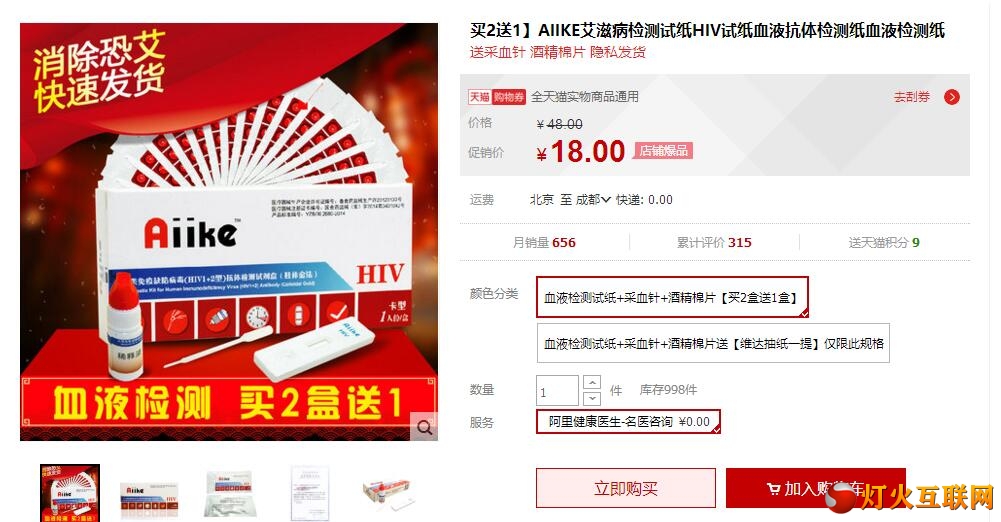
Task: Click the 天猫 购物券 badge icon
Action: [497, 97]
